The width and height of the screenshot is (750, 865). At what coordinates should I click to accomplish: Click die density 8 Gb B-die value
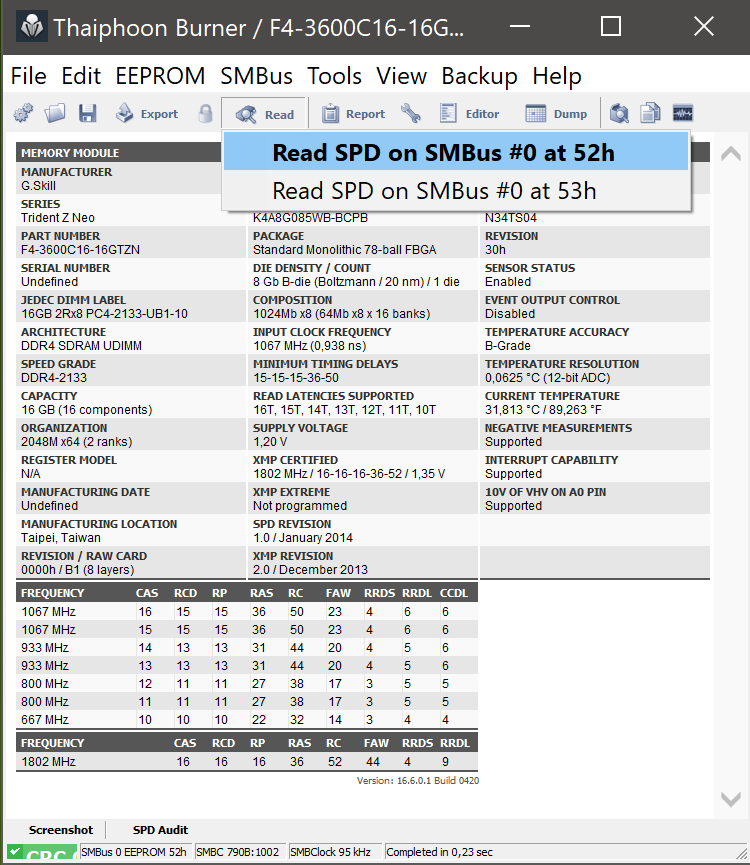(x=356, y=282)
